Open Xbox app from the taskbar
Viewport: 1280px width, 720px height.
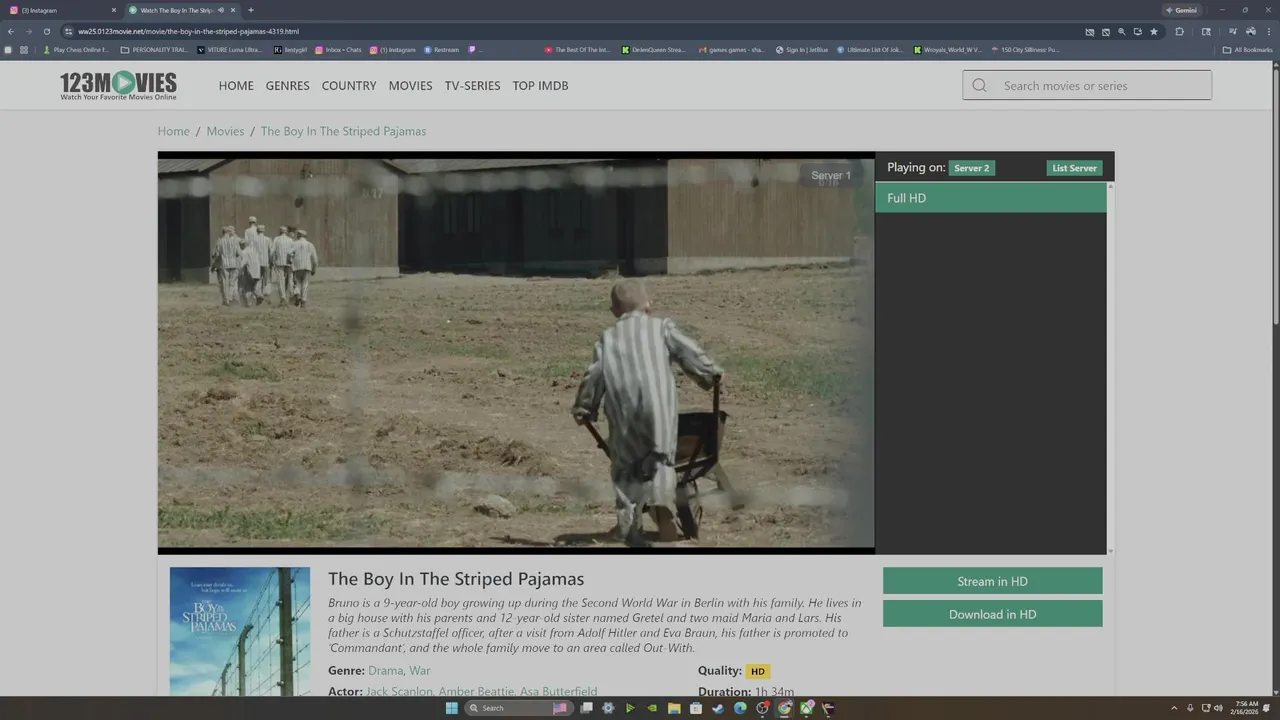pyautogui.click(x=806, y=708)
